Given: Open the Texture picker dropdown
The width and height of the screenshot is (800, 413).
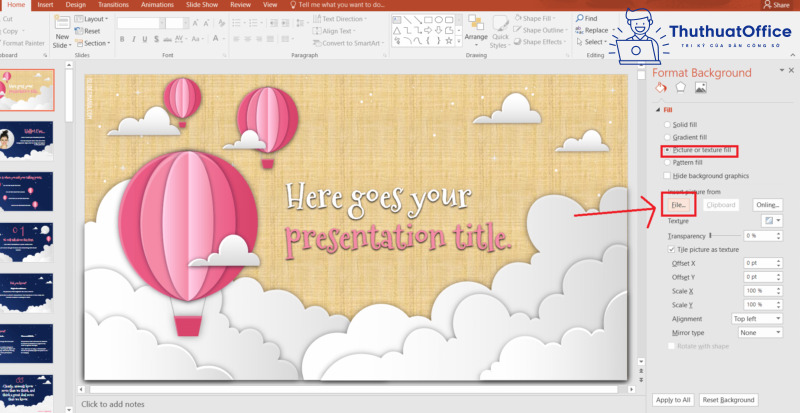Looking at the screenshot, I should tap(773, 220).
